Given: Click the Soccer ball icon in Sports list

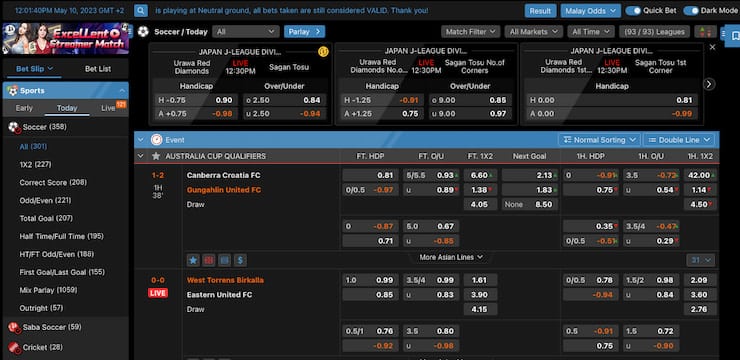Looking at the screenshot, I should click(x=14, y=127).
